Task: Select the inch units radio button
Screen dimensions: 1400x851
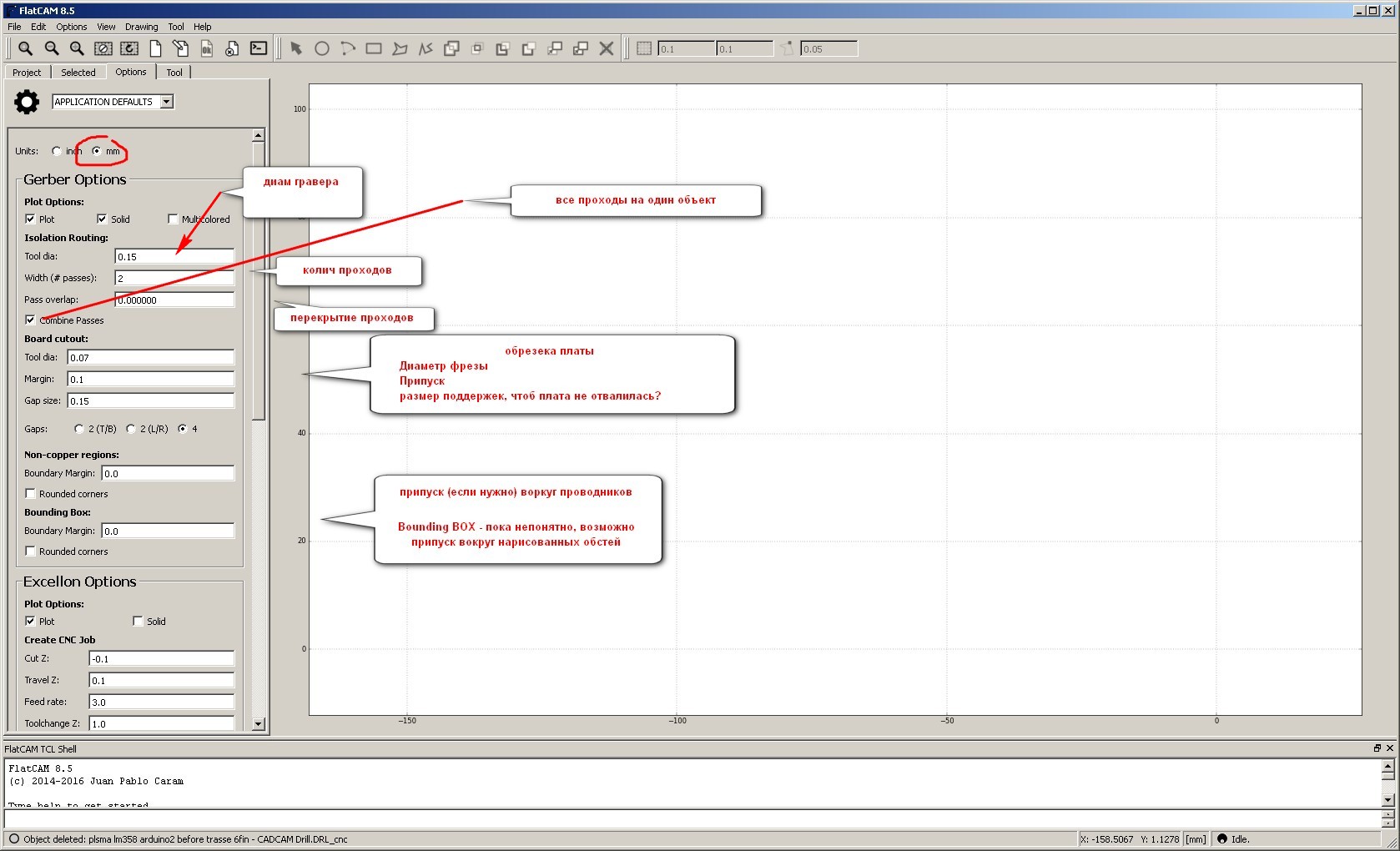Action: pos(57,151)
